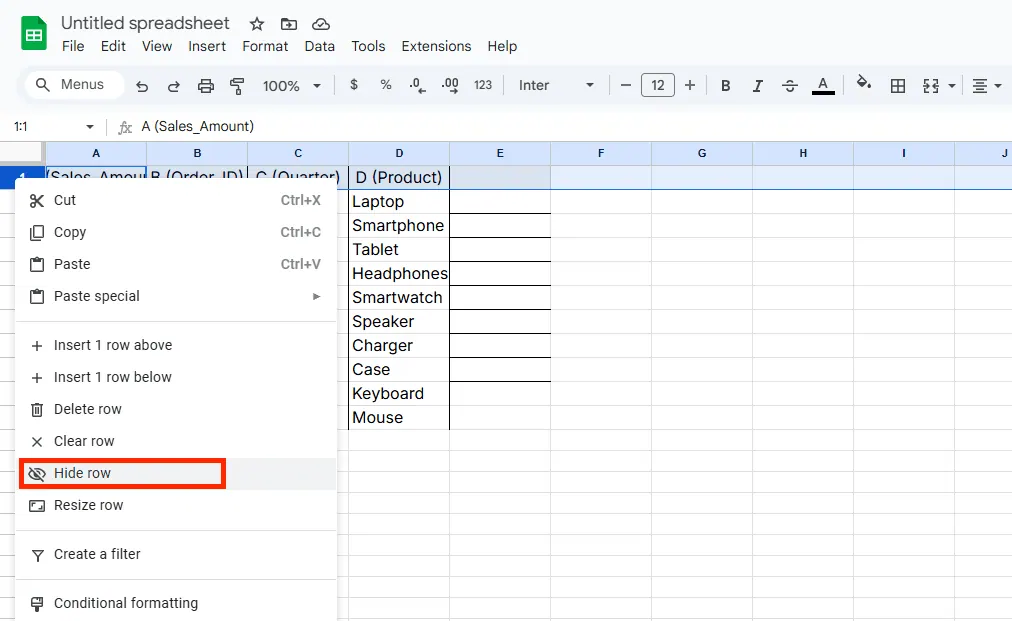Viewport: 1012px width, 621px height.
Task: Open the zoom 100% dropdown
Action: click(291, 86)
